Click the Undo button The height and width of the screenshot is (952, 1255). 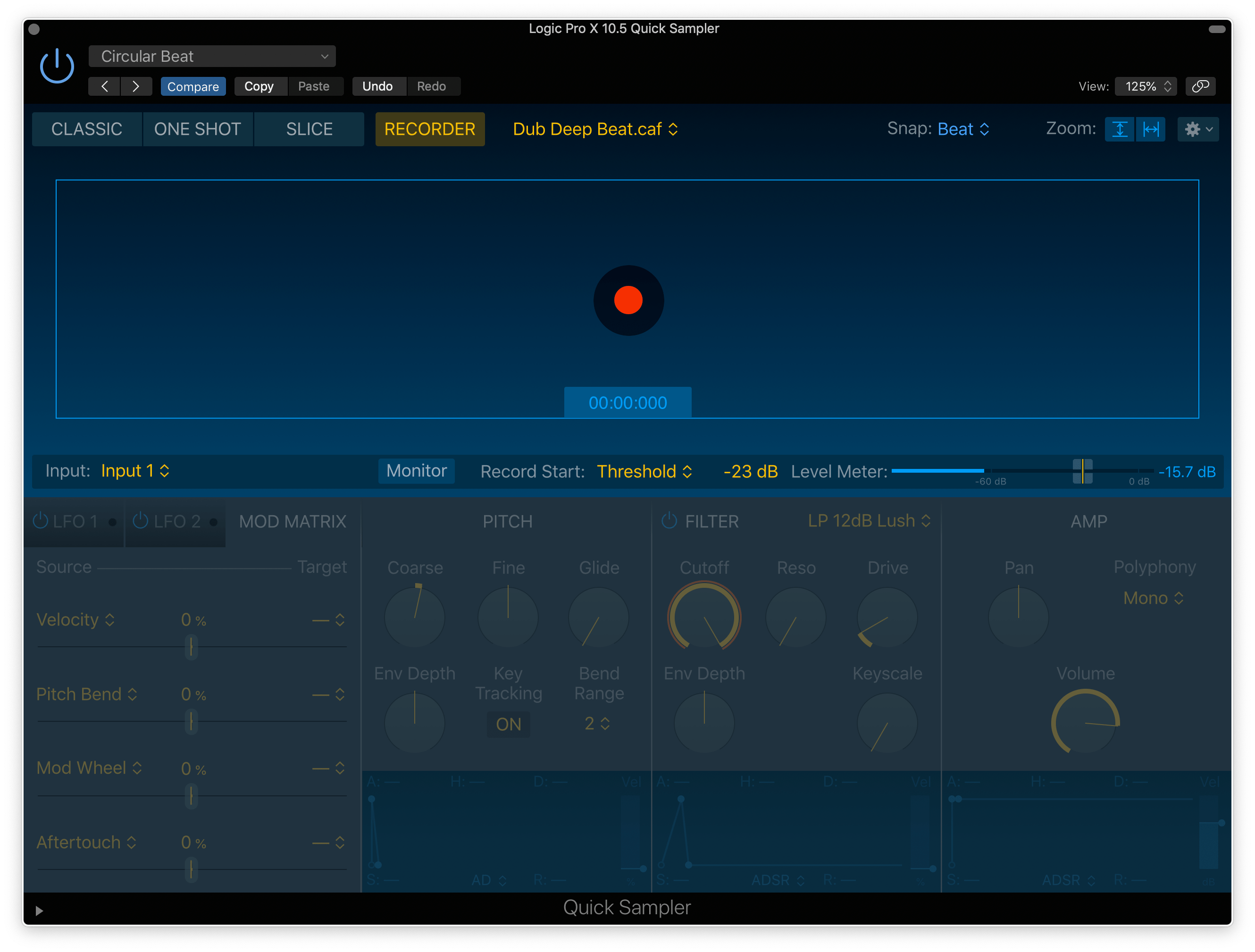coord(378,86)
